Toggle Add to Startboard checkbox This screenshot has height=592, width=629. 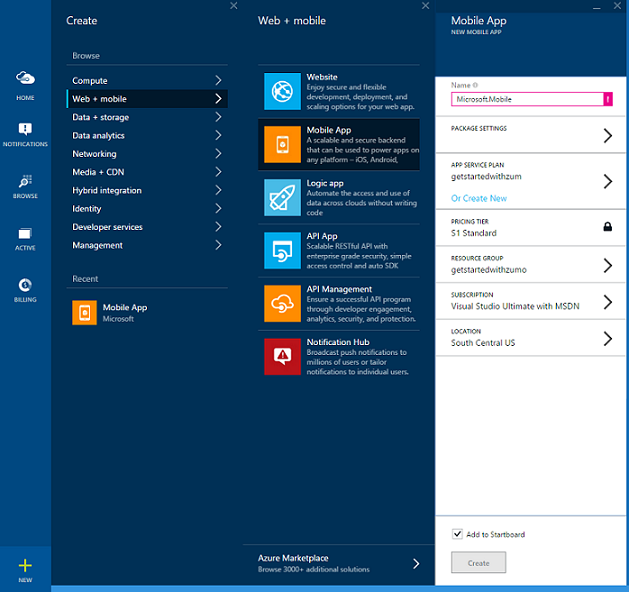coord(457,534)
